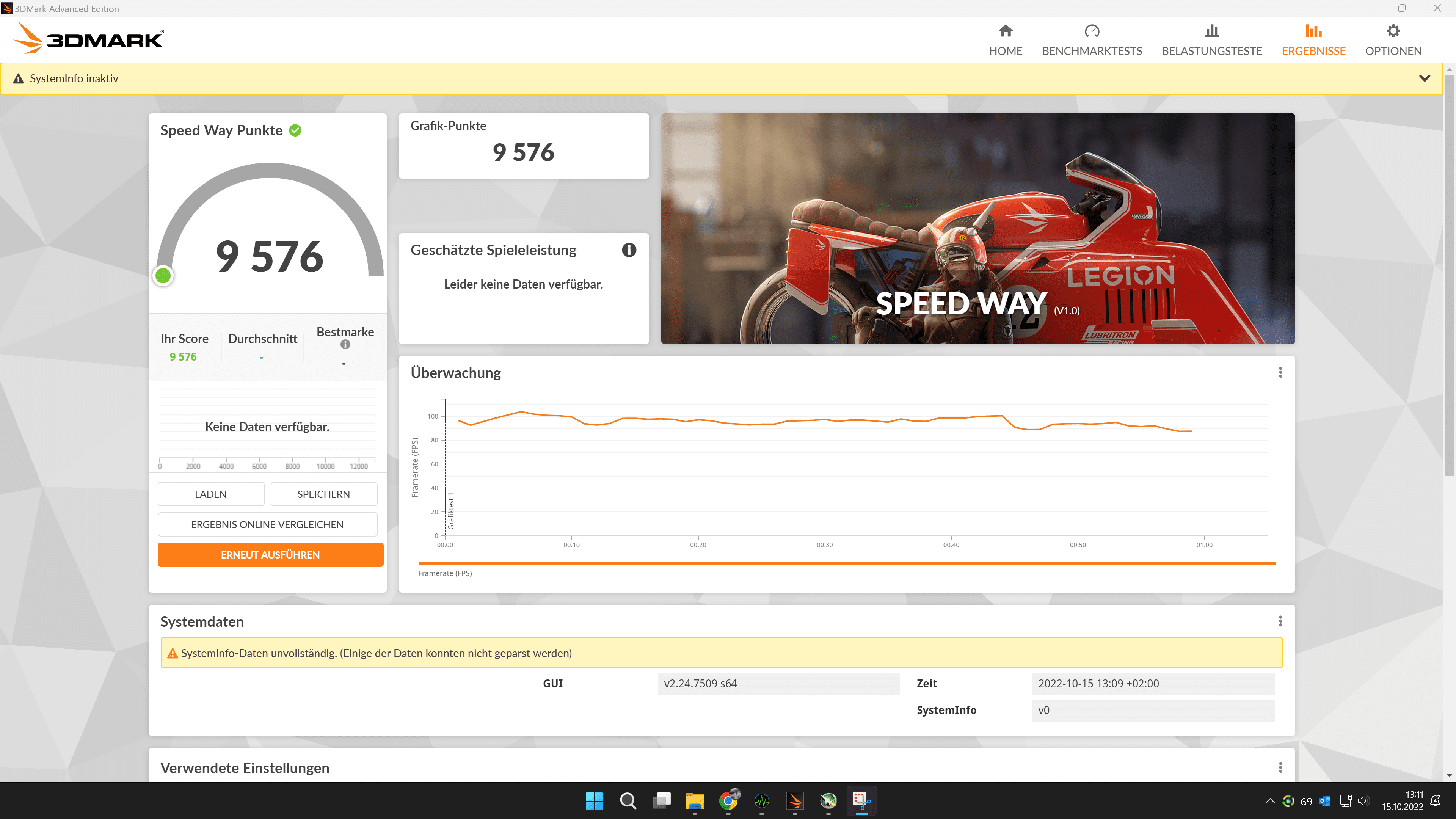Screen dimensions: 1456x819
Task: Switch to BELASTUNGSTESTE tab
Action: coord(1211,40)
